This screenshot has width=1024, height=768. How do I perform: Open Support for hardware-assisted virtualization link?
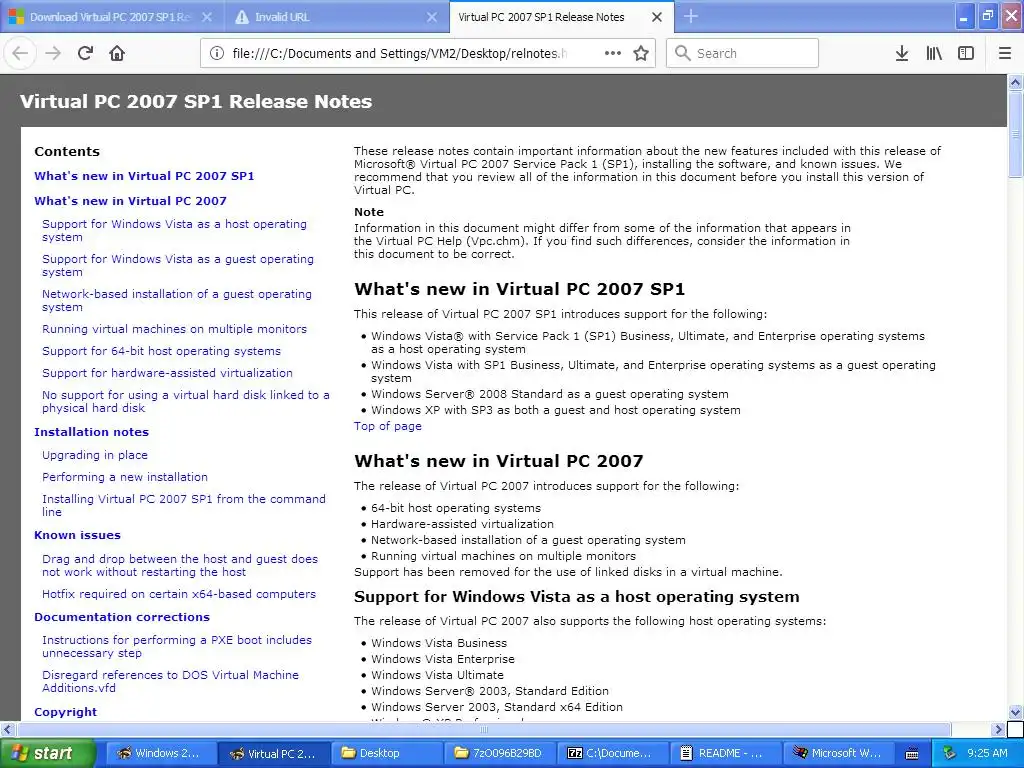[167, 373]
